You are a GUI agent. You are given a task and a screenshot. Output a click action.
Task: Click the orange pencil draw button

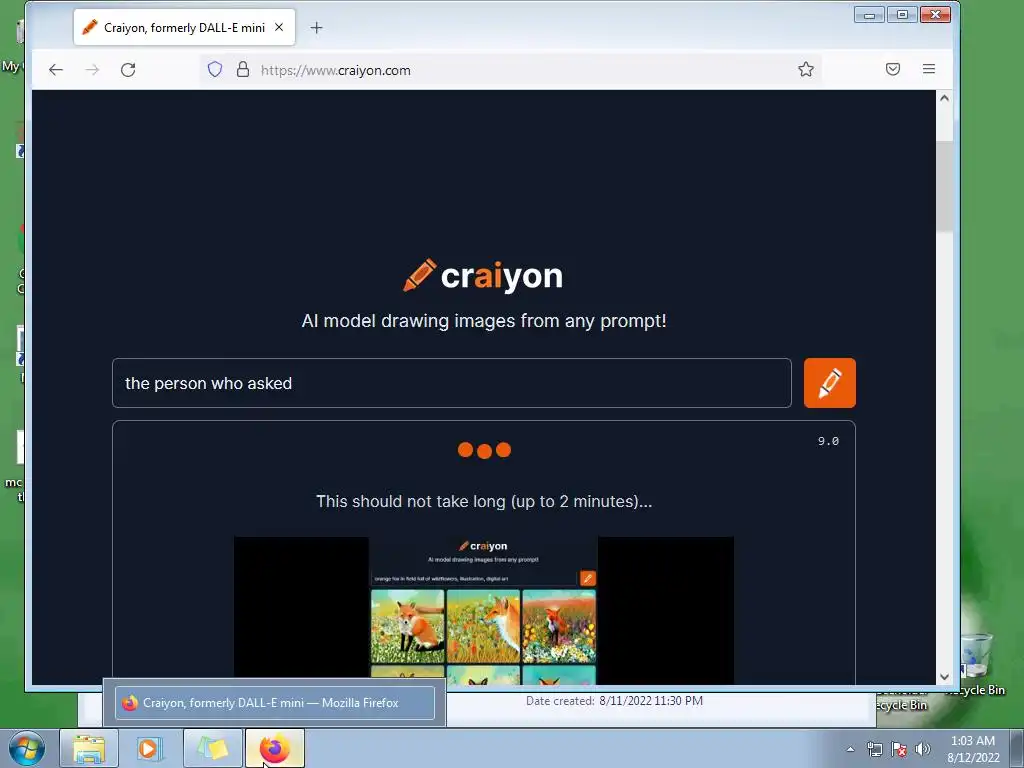(829, 383)
